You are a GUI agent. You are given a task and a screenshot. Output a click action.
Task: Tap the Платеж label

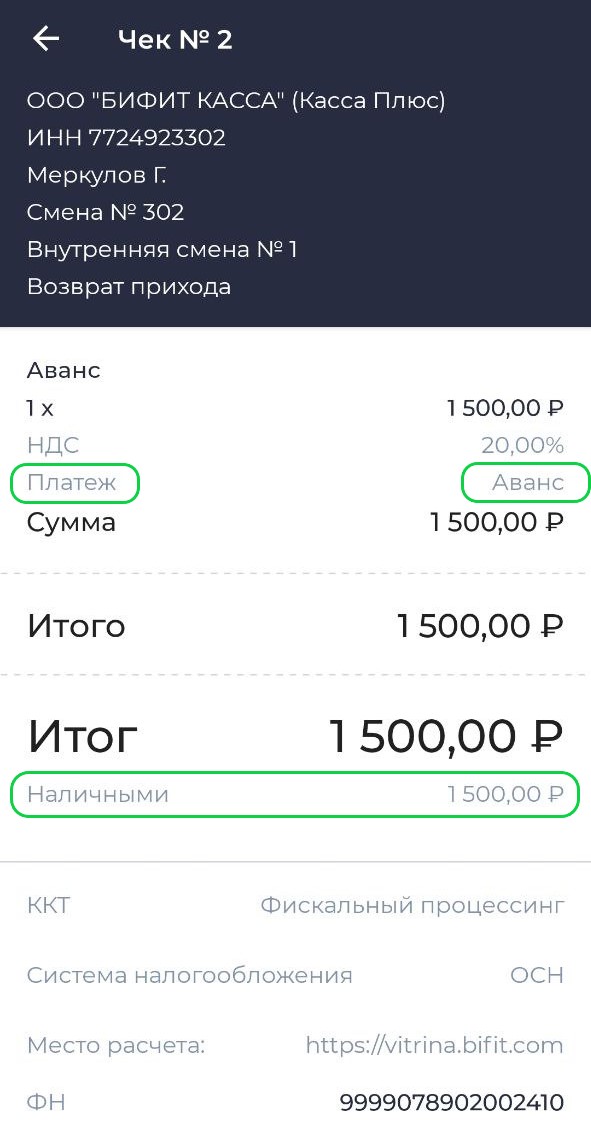pyautogui.click(x=72, y=483)
